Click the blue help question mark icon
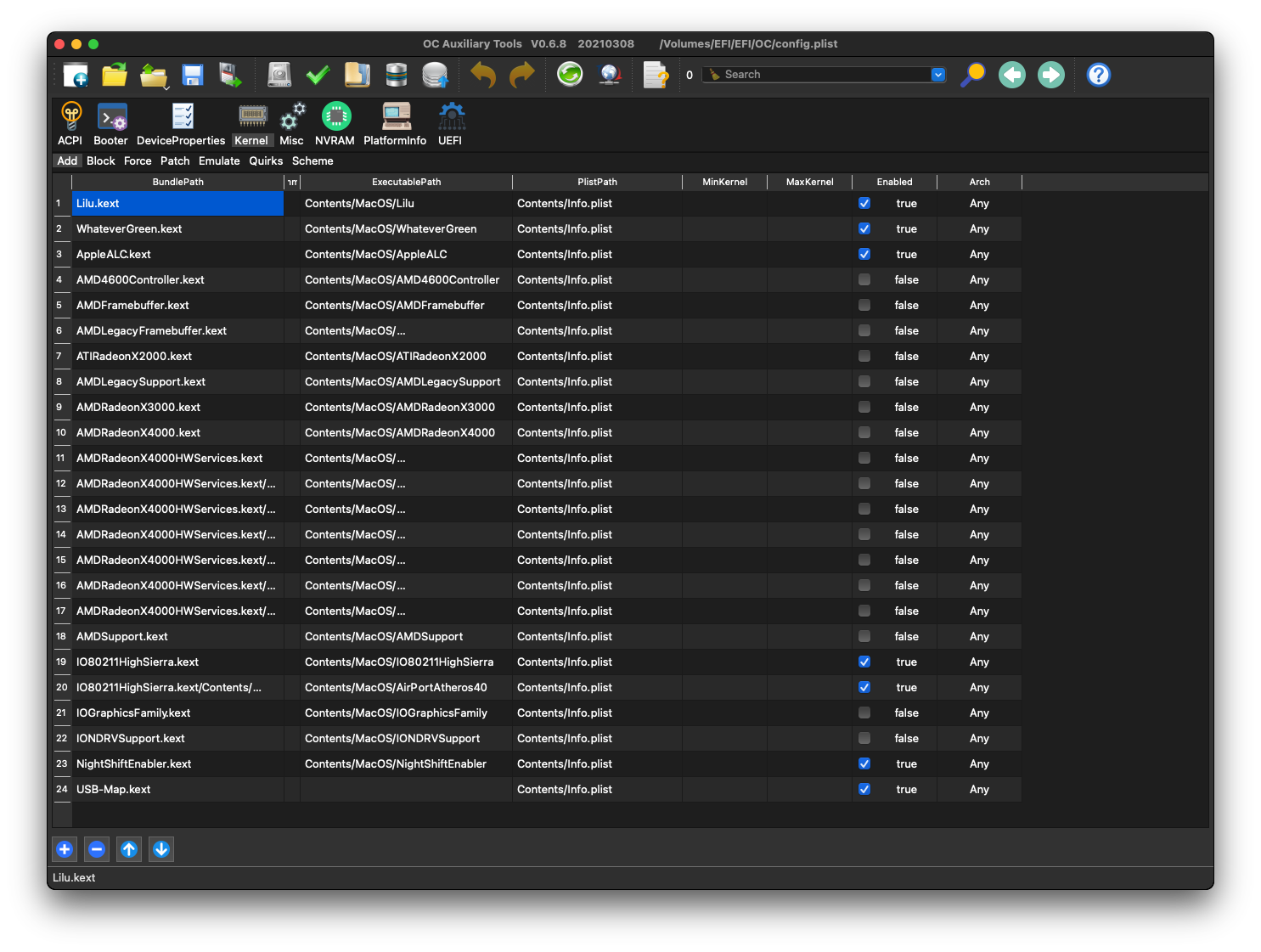 (x=1098, y=76)
